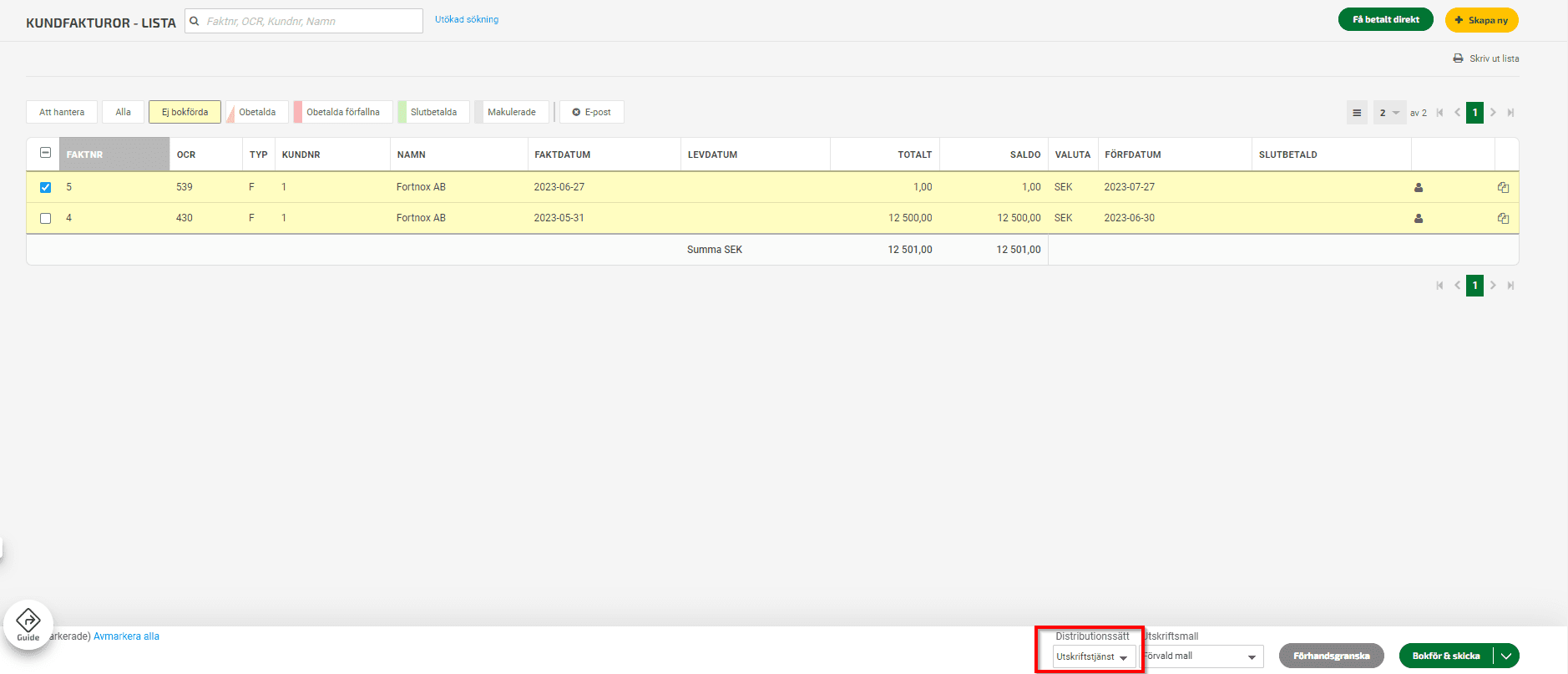Sort by the FÖRFDATUM column header

[1175, 155]
